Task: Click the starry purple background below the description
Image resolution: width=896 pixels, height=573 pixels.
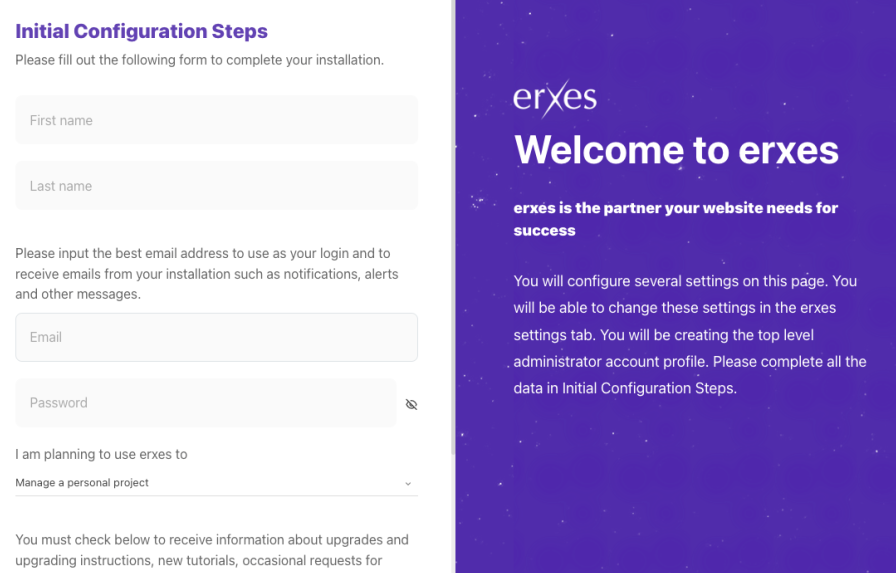Action: pos(675,480)
